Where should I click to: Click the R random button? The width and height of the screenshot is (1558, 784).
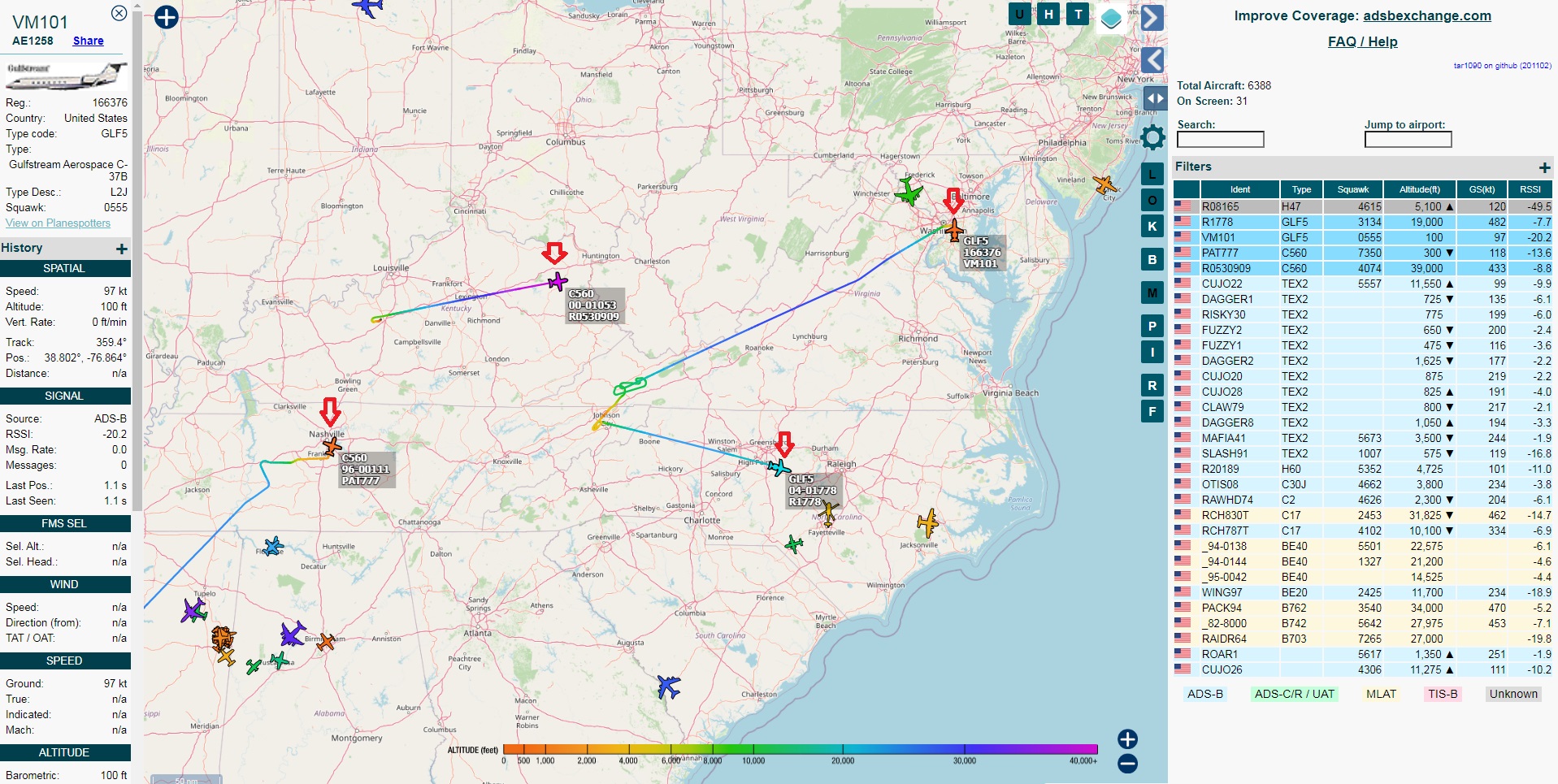[1152, 386]
